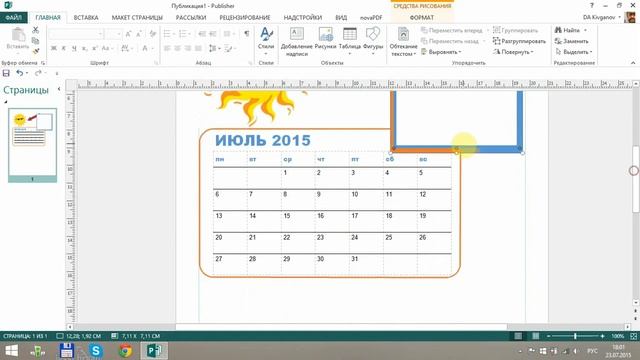Screen dimensions: 640x360
Task: Open the font size combo box
Action: (x=113, y=33)
